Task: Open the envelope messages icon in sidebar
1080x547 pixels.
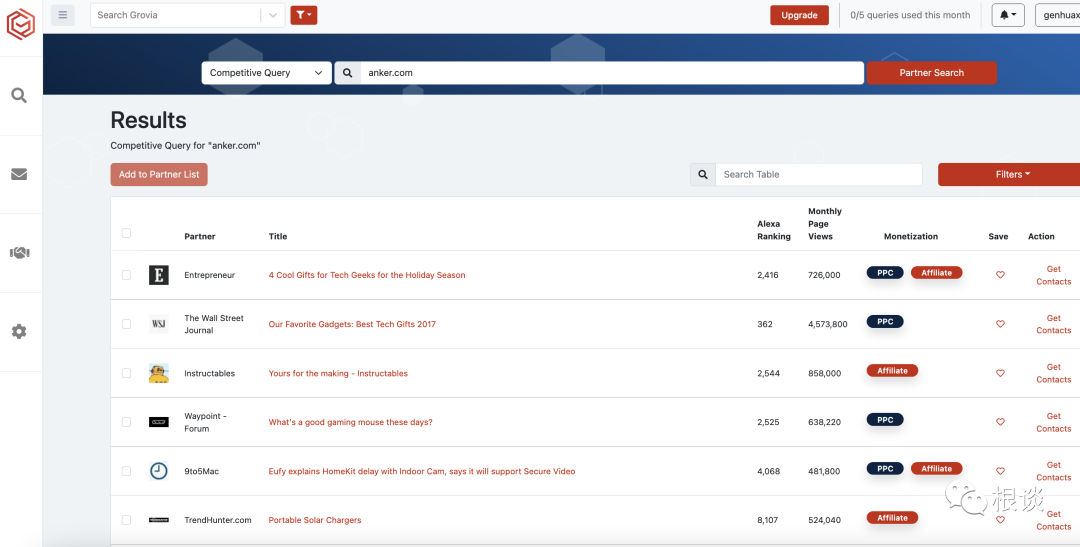Action: pyautogui.click(x=19, y=174)
